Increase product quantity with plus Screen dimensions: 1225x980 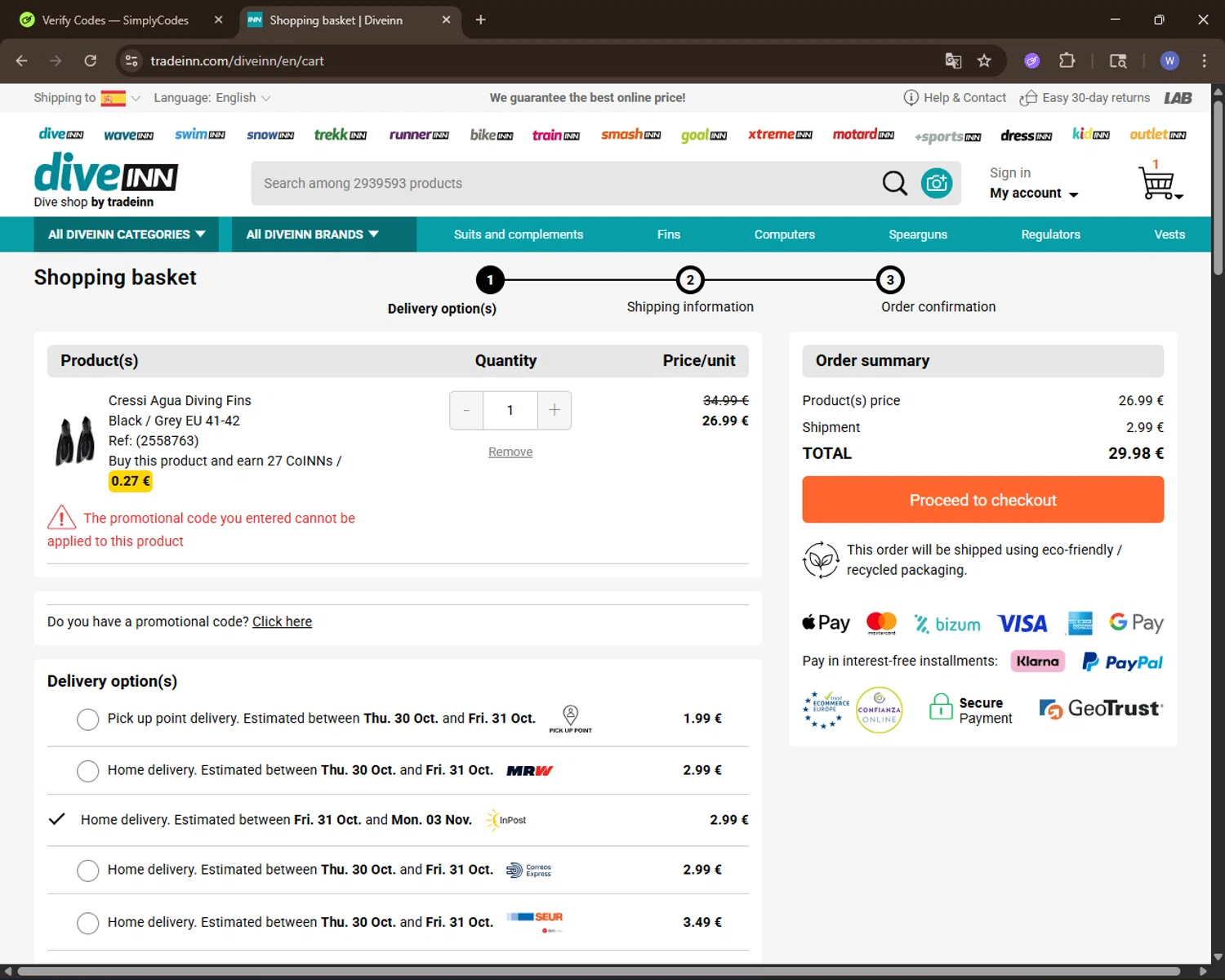coord(555,410)
